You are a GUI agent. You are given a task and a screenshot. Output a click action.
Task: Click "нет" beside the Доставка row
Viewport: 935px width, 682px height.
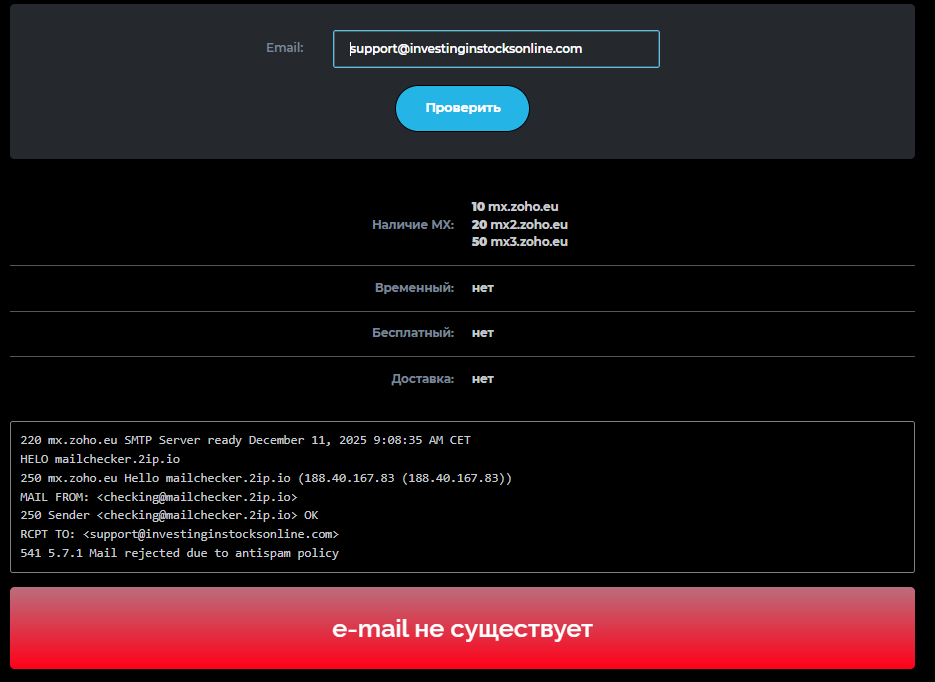click(482, 378)
